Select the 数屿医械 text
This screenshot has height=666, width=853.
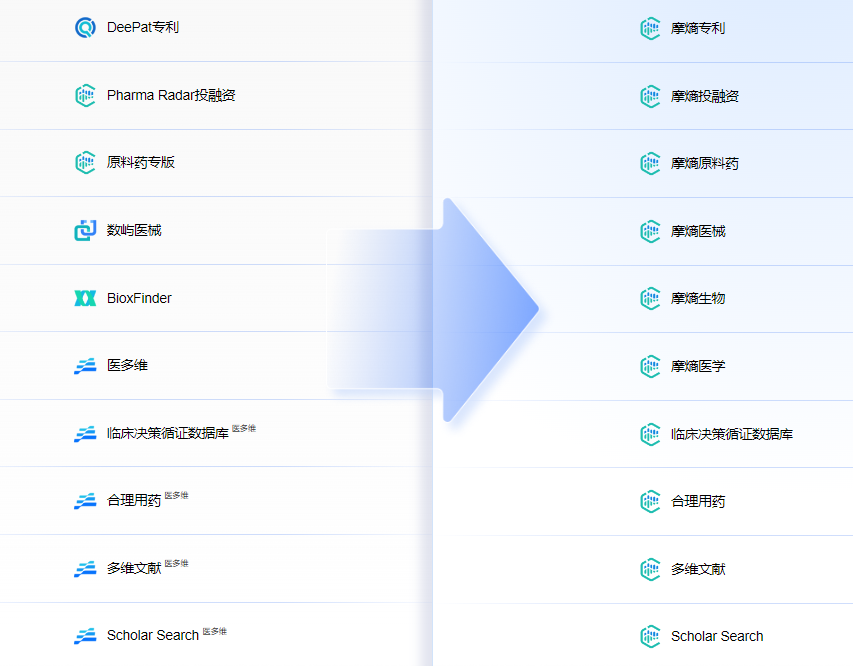pyautogui.click(x=134, y=230)
